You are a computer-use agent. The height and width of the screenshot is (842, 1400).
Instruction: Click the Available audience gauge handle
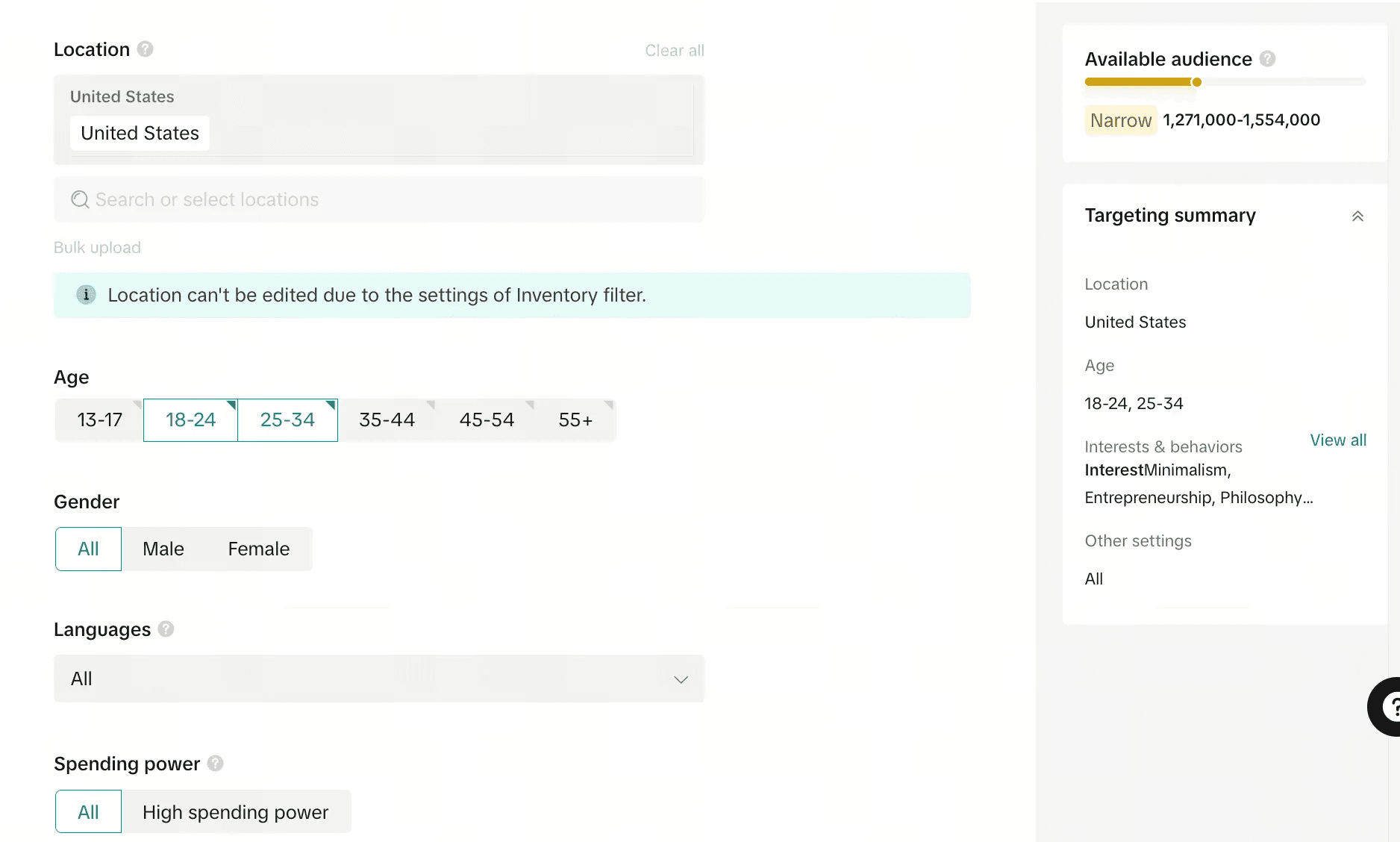pyautogui.click(x=1197, y=82)
